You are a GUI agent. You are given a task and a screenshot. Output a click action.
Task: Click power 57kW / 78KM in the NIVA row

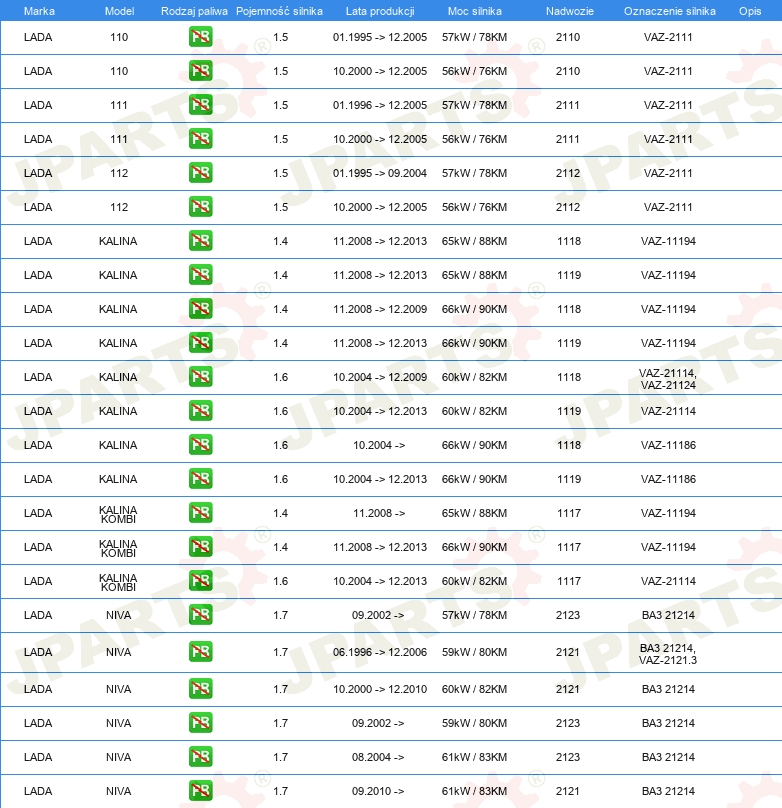474,615
